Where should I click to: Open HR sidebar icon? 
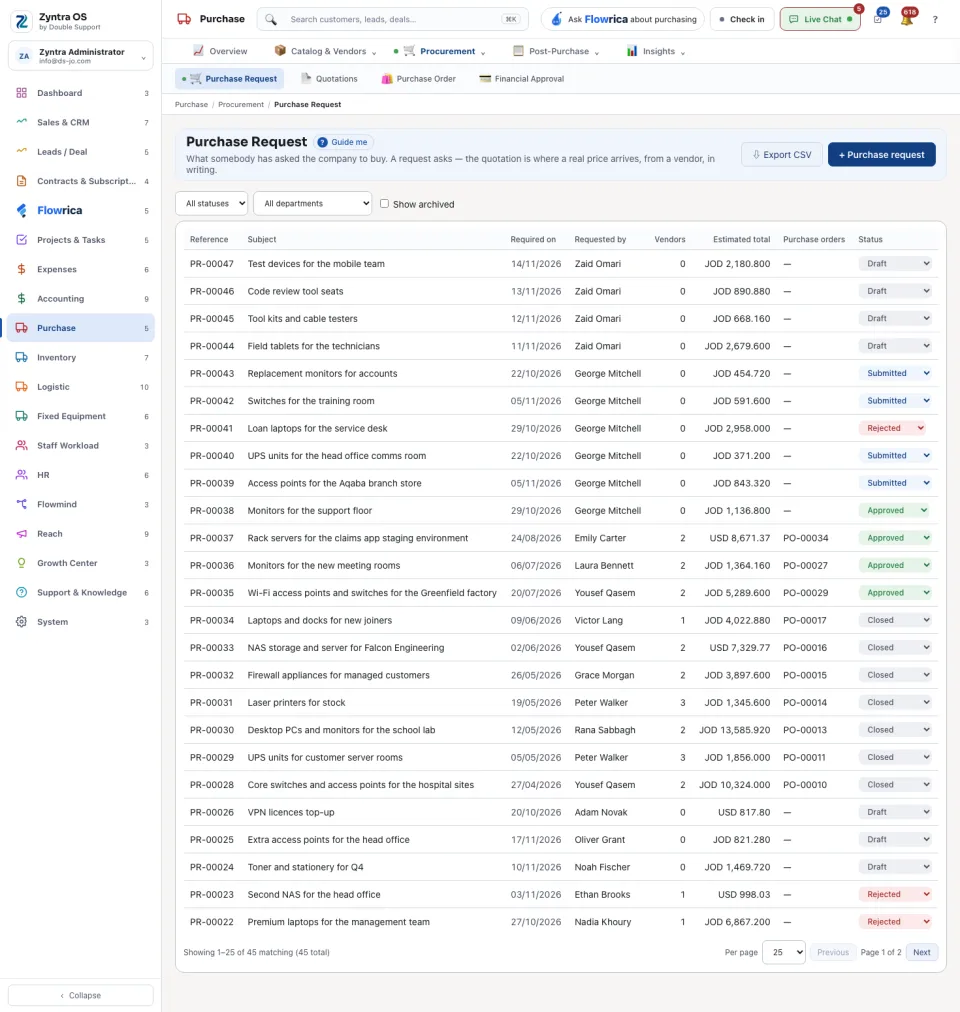21,474
